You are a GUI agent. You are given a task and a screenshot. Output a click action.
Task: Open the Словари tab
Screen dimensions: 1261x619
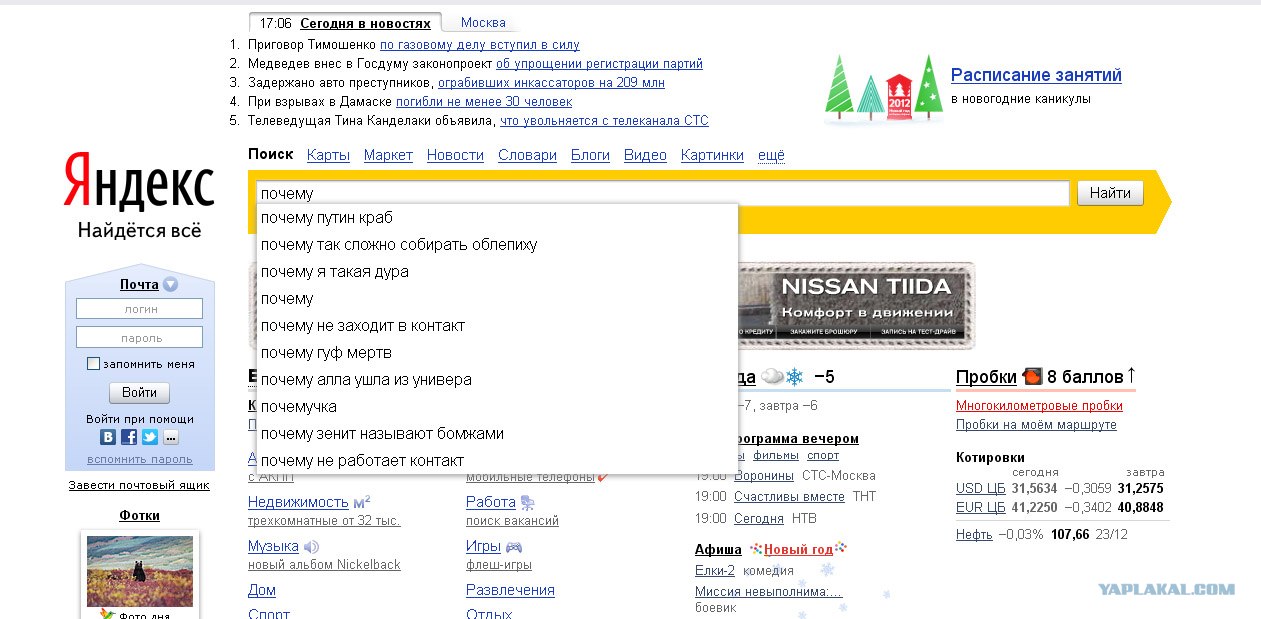point(527,155)
